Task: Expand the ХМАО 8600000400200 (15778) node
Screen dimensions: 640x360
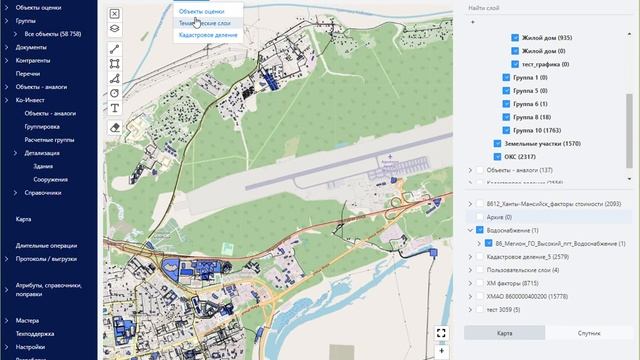Action: pos(470,296)
